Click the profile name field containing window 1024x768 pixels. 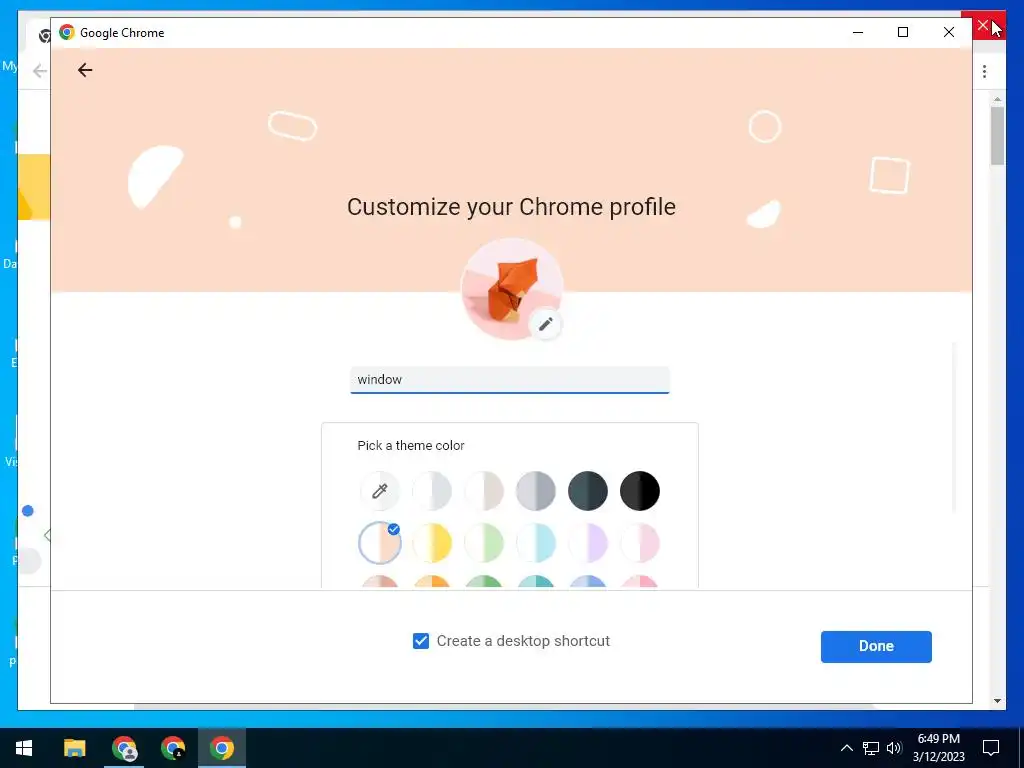pos(509,380)
